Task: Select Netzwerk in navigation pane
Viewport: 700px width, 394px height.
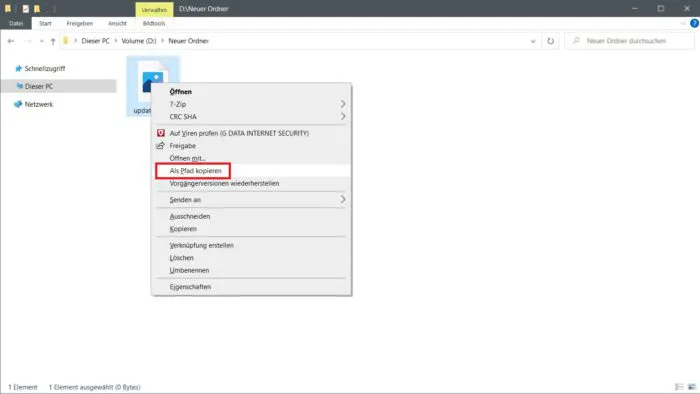Action: tap(38, 104)
